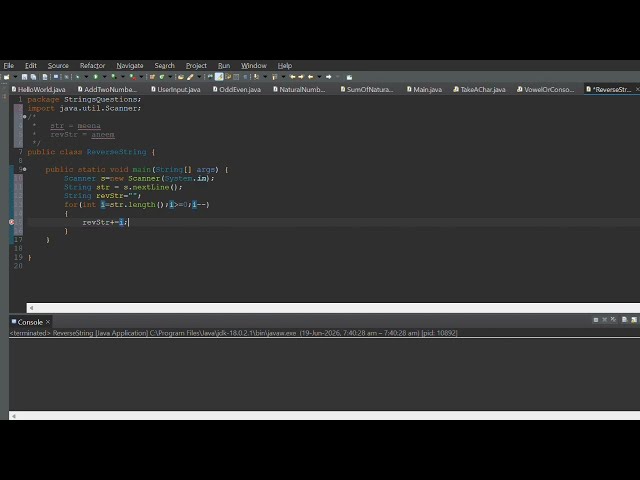Viewport: 640px width, 480px height.
Task: Switch to the Main.java editor tab
Action: [424, 89]
